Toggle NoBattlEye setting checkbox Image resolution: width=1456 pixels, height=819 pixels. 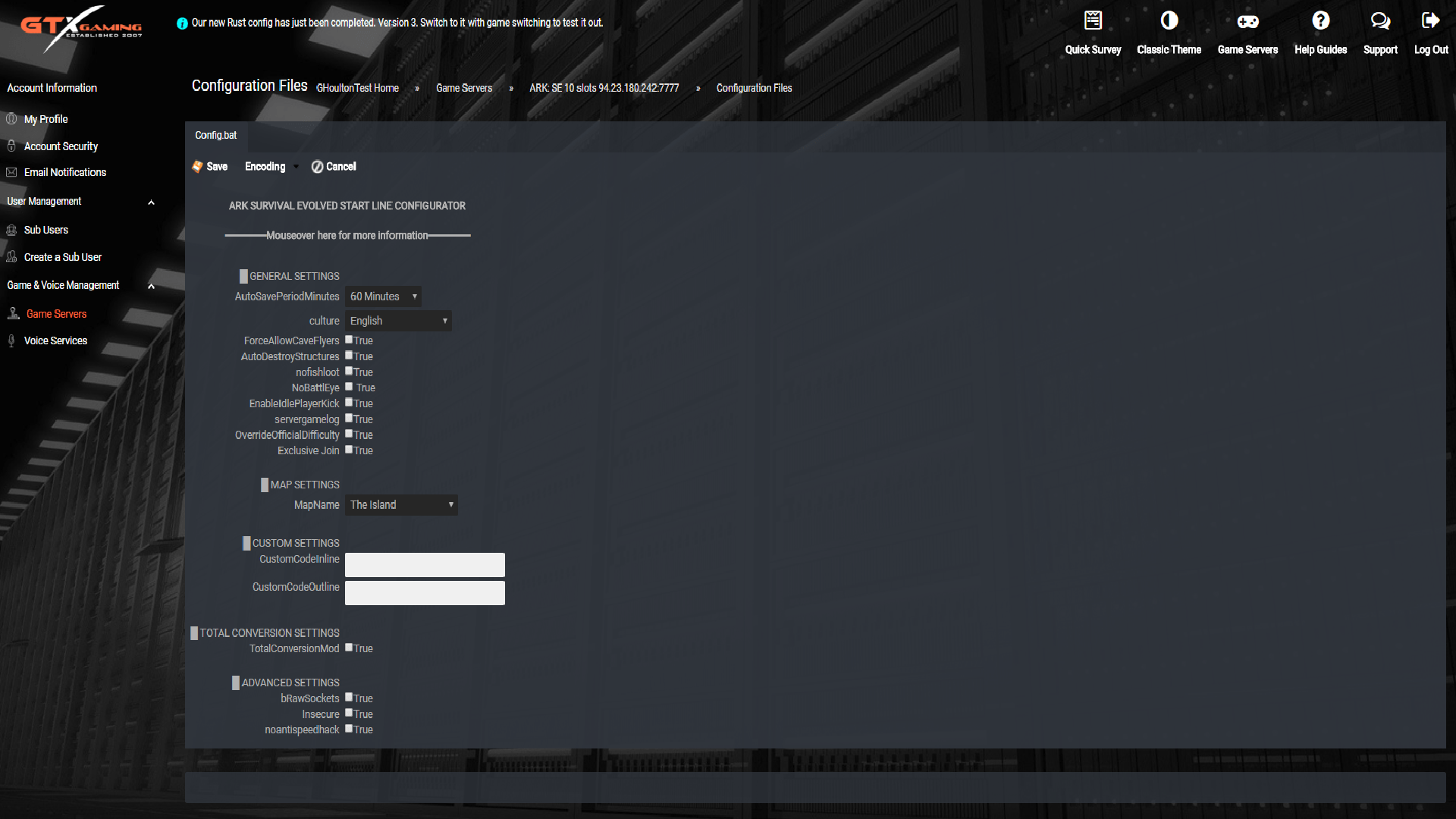point(349,387)
